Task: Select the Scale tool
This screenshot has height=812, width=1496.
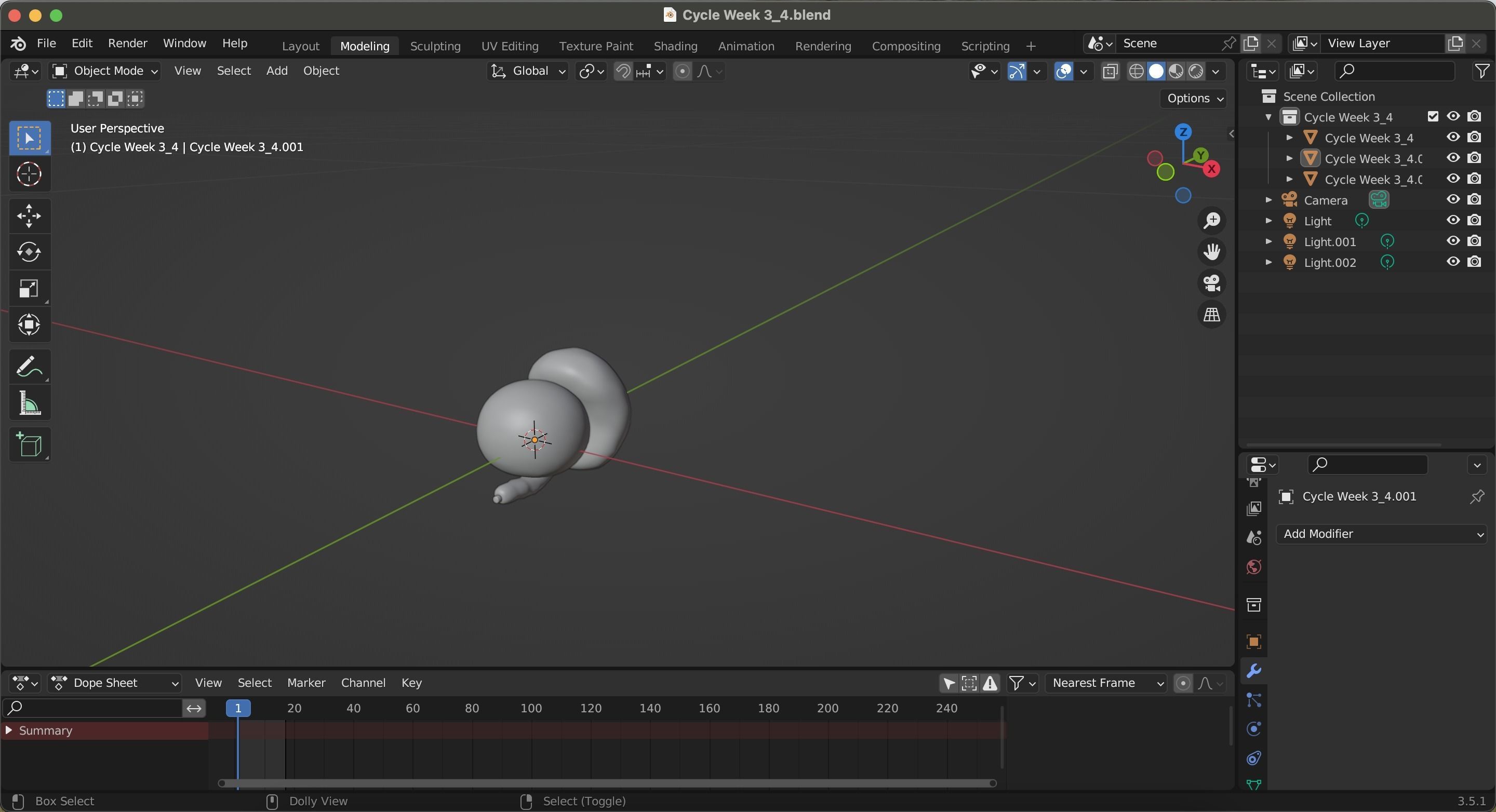Action: click(30, 289)
